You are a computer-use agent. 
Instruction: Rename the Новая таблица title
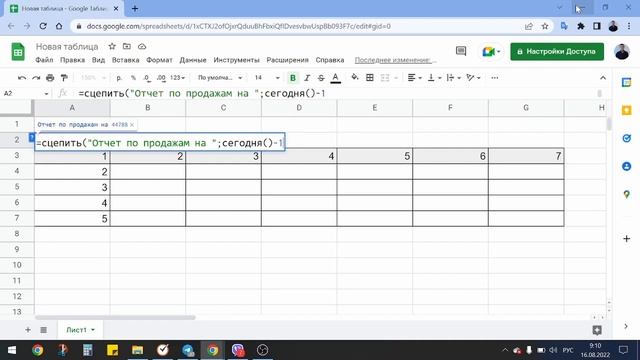[67, 47]
